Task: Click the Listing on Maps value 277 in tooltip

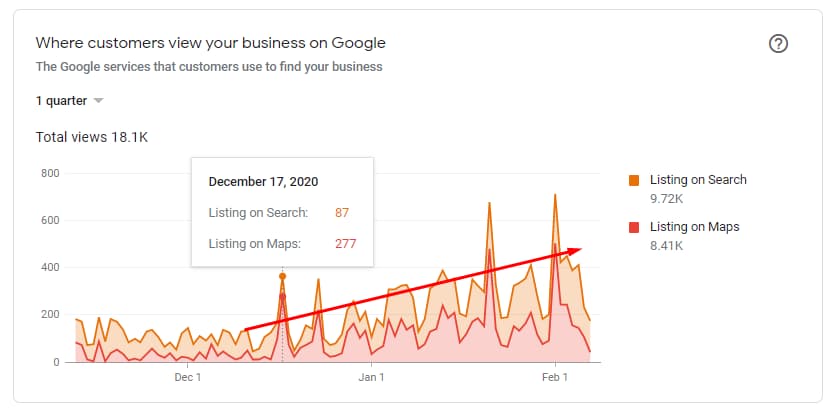Action: pos(345,243)
